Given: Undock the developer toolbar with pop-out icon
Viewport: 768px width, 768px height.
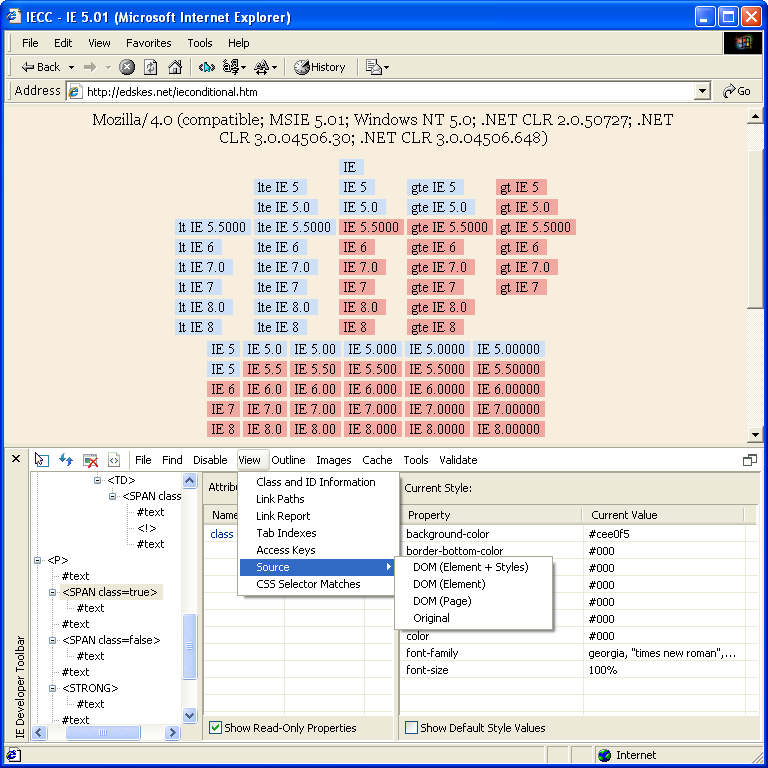Looking at the screenshot, I should [749, 460].
